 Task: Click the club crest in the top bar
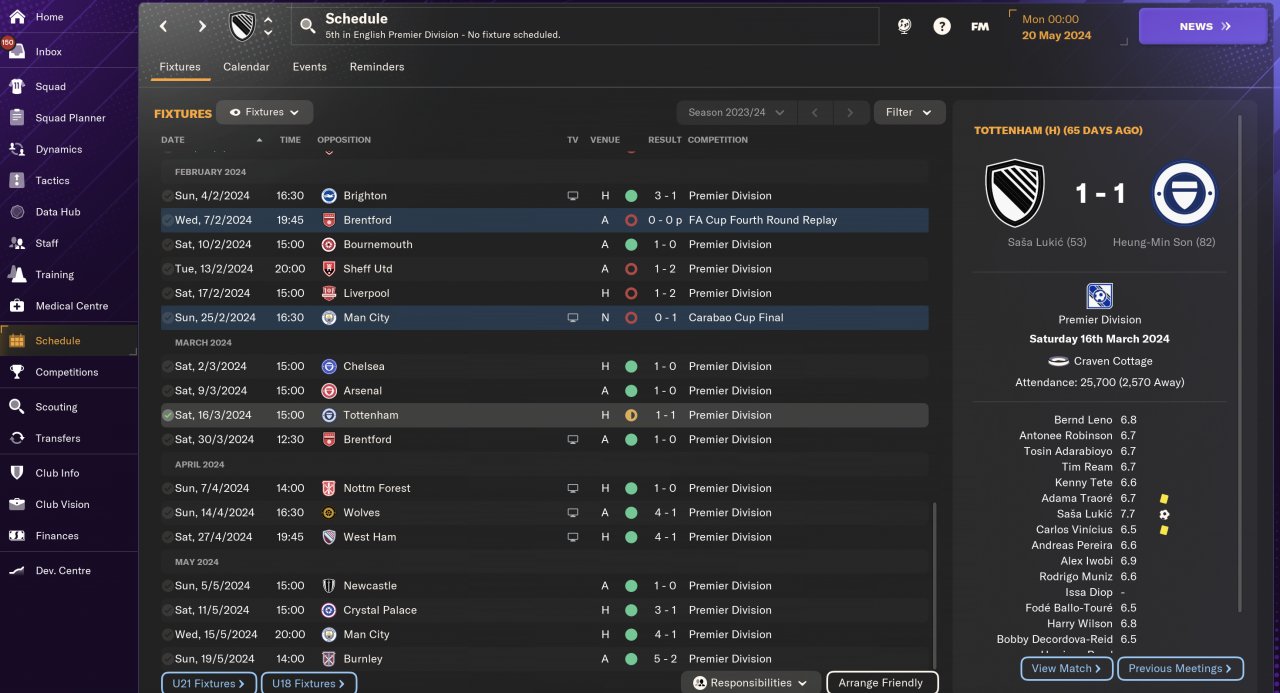click(x=242, y=26)
